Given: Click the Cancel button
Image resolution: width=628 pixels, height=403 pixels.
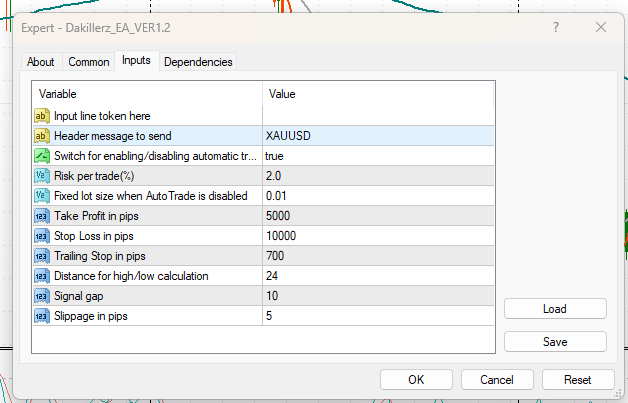Looking at the screenshot, I should tap(497, 379).
